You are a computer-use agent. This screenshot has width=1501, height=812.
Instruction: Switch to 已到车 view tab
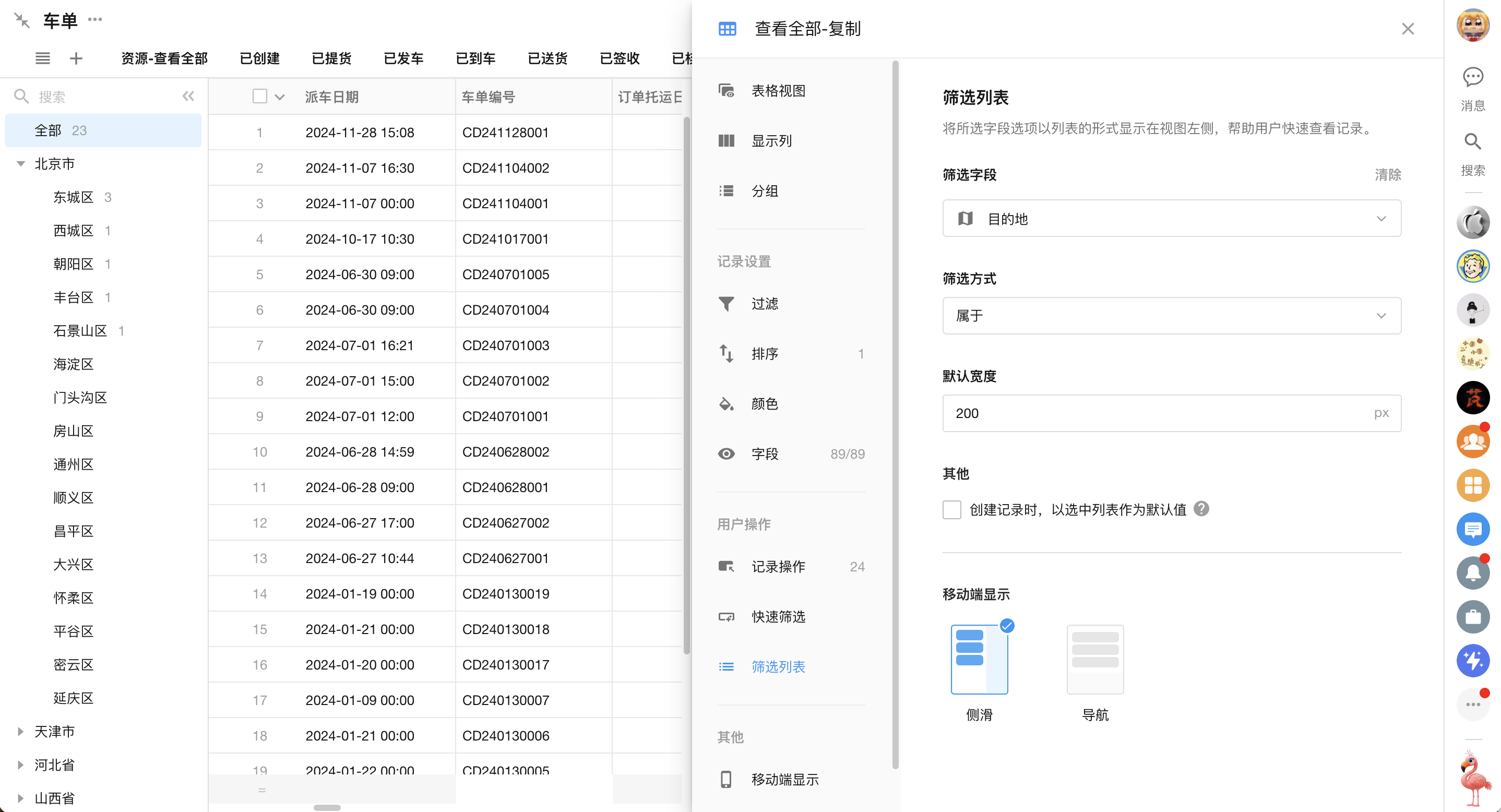[475, 58]
